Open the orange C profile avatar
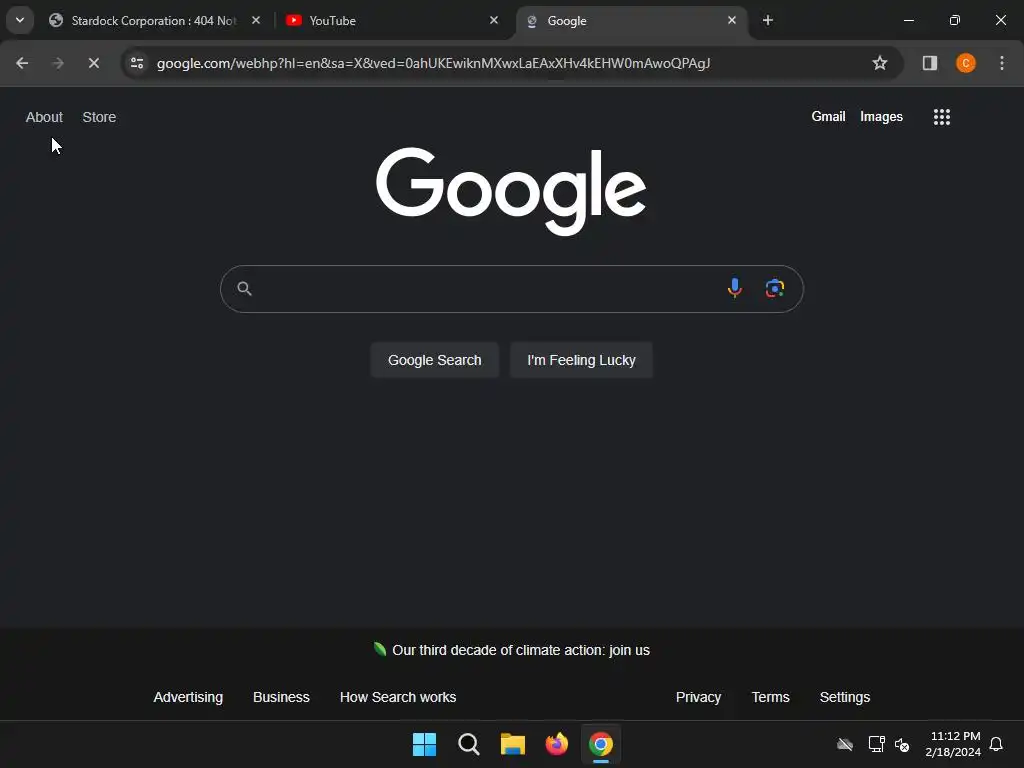This screenshot has width=1024, height=768. tap(966, 63)
